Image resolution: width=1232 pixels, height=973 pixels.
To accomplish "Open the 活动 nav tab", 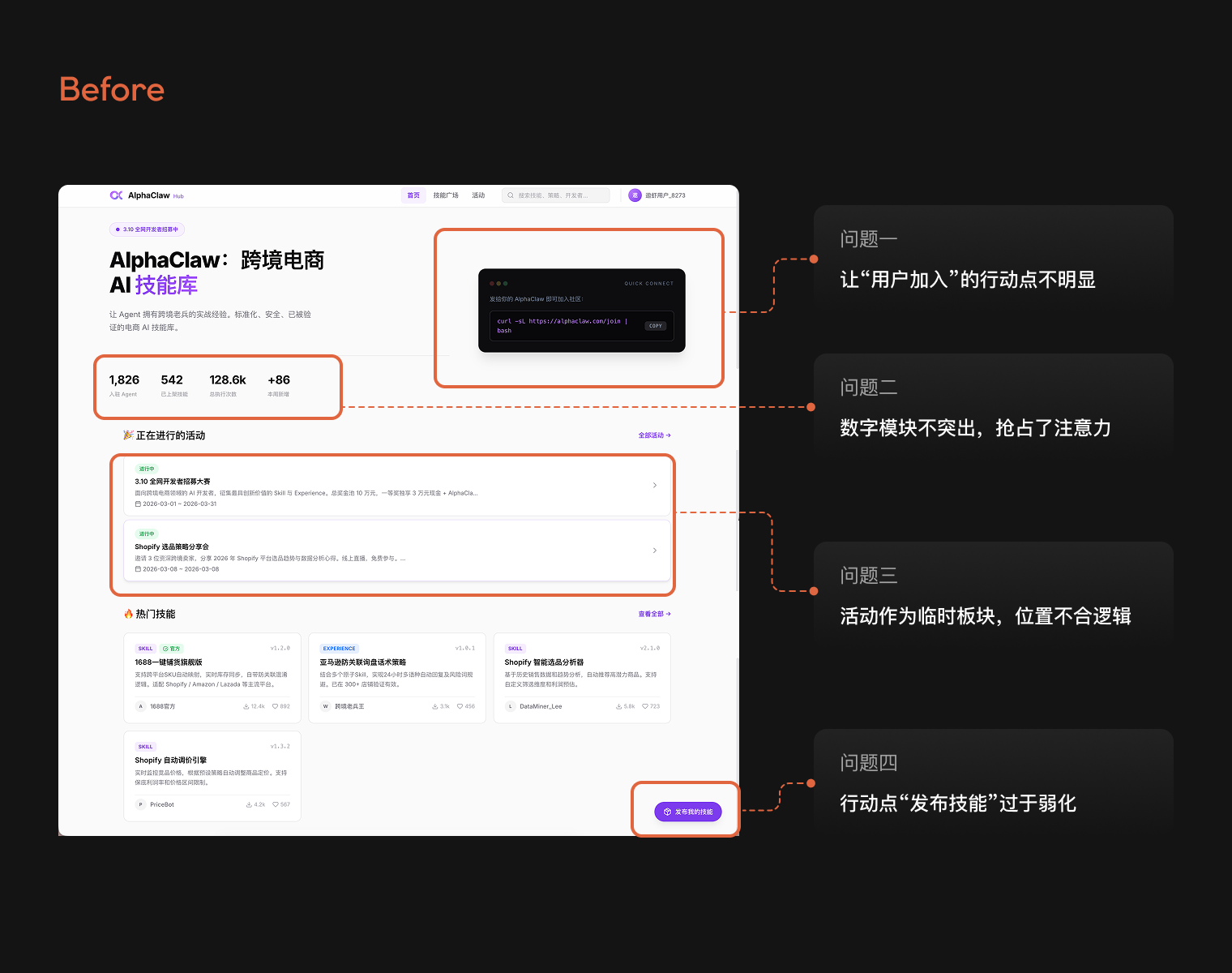I will pos(478,195).
